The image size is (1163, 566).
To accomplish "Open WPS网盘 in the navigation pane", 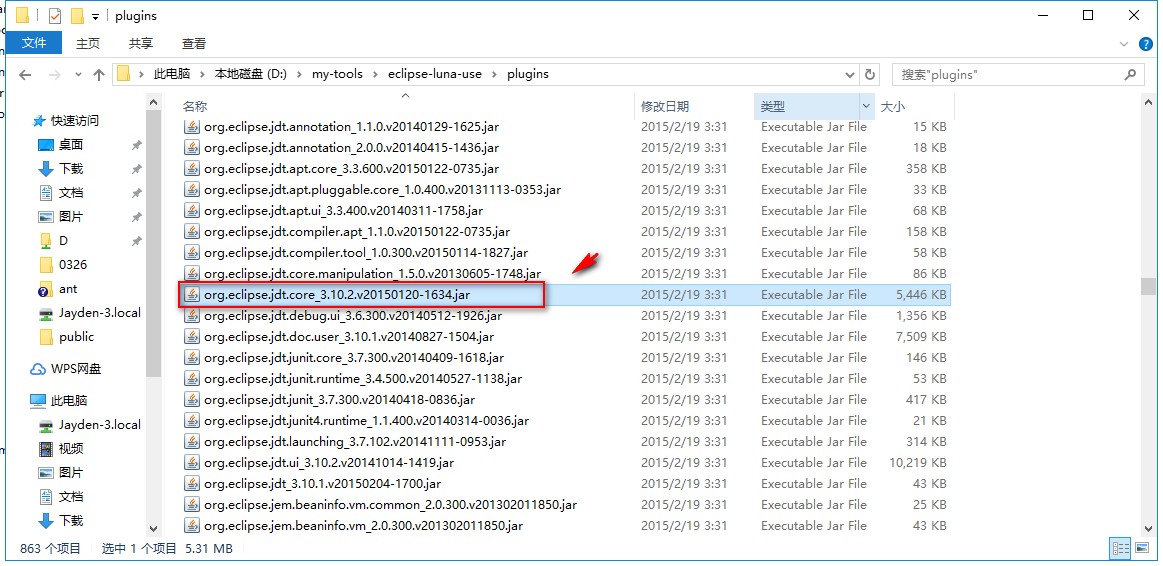I will coord(75,369).
